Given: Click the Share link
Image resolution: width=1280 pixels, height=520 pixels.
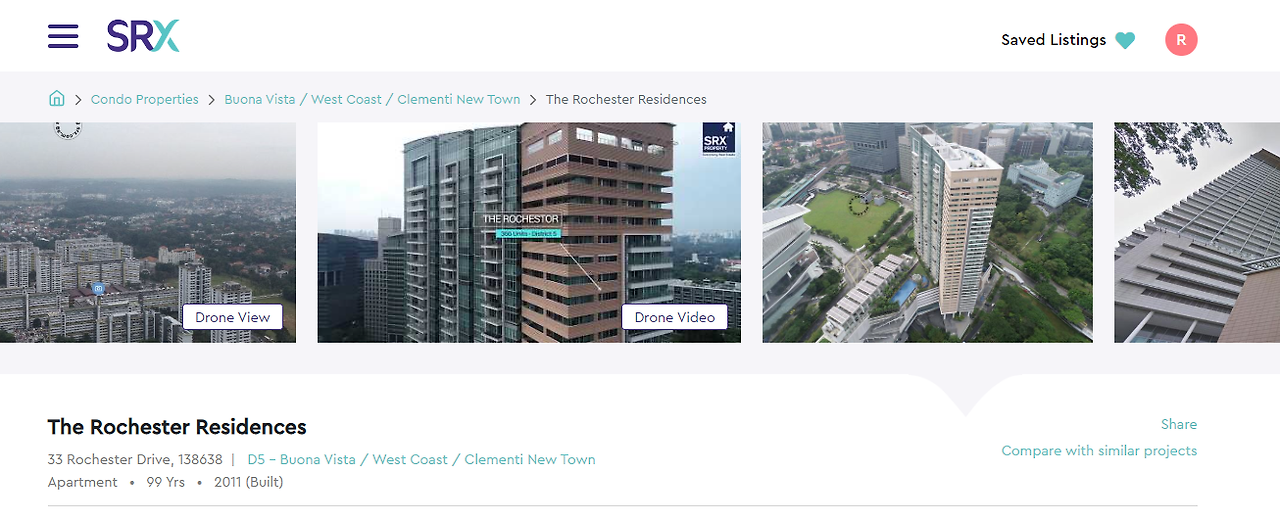Looking at the screenshot, I should (1179, 424).
